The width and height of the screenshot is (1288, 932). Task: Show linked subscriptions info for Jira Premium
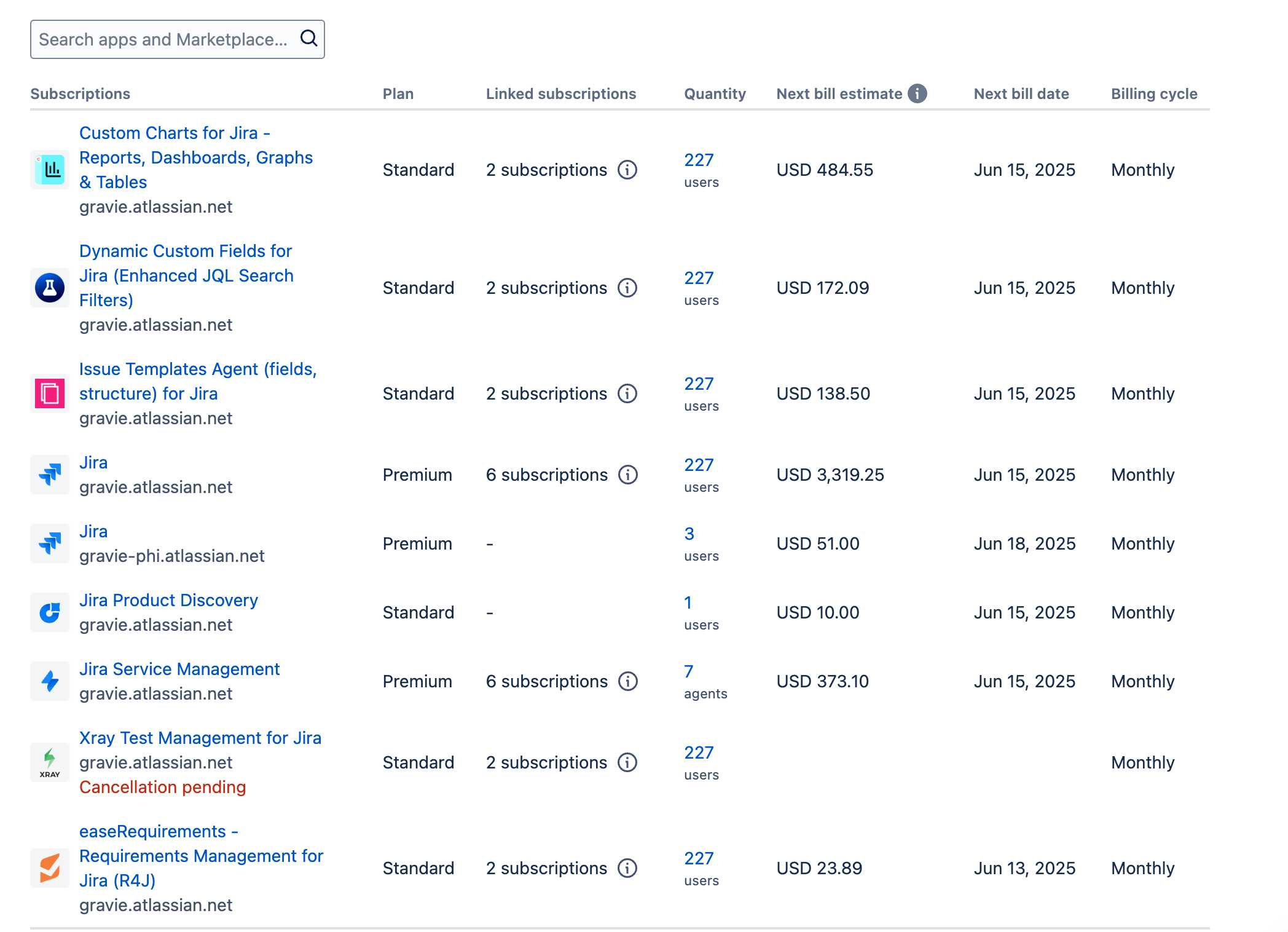(627, 475)
